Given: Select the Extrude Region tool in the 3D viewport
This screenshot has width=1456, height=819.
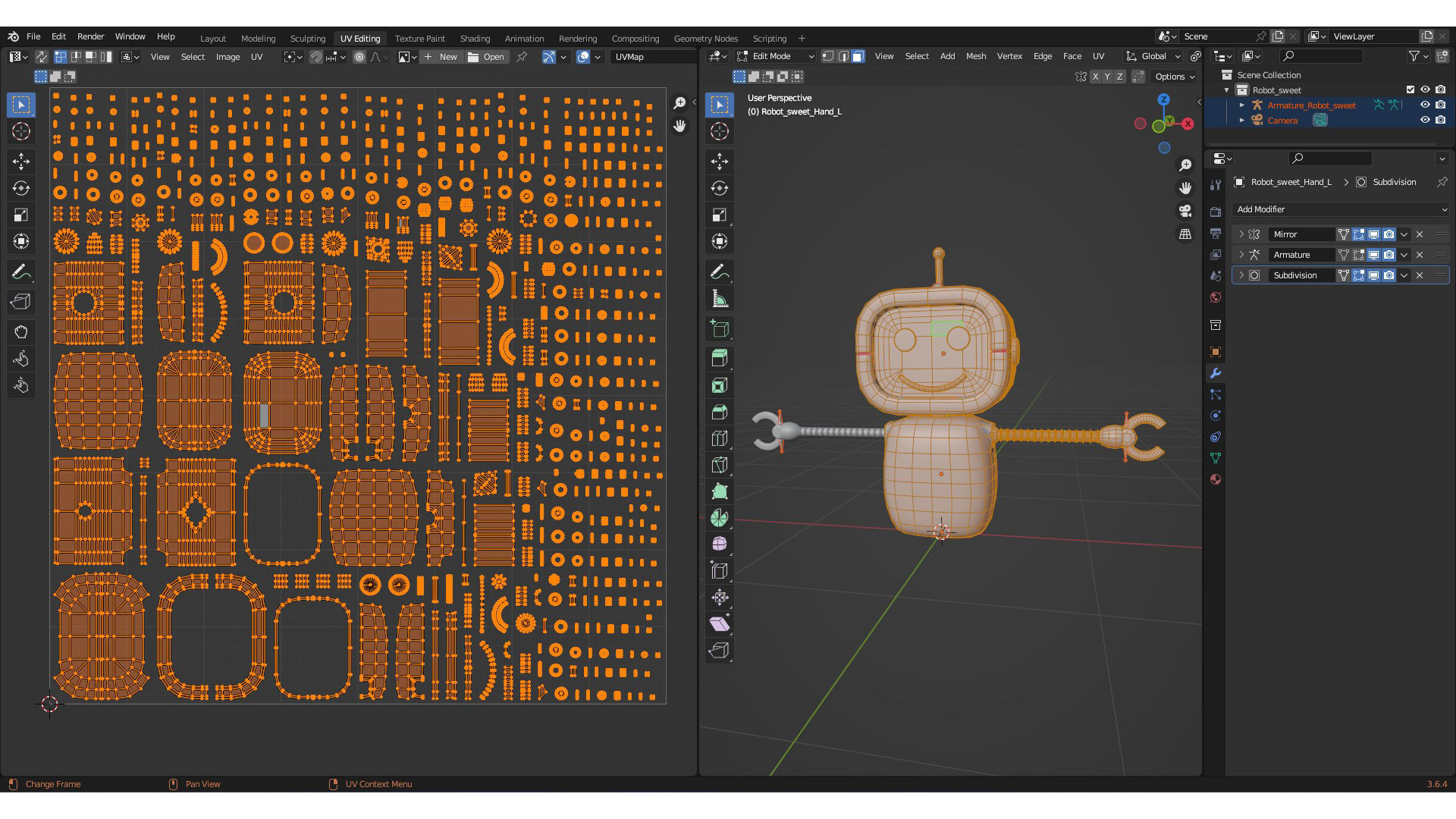Looking at the screenshot, I should coord(720,358).
